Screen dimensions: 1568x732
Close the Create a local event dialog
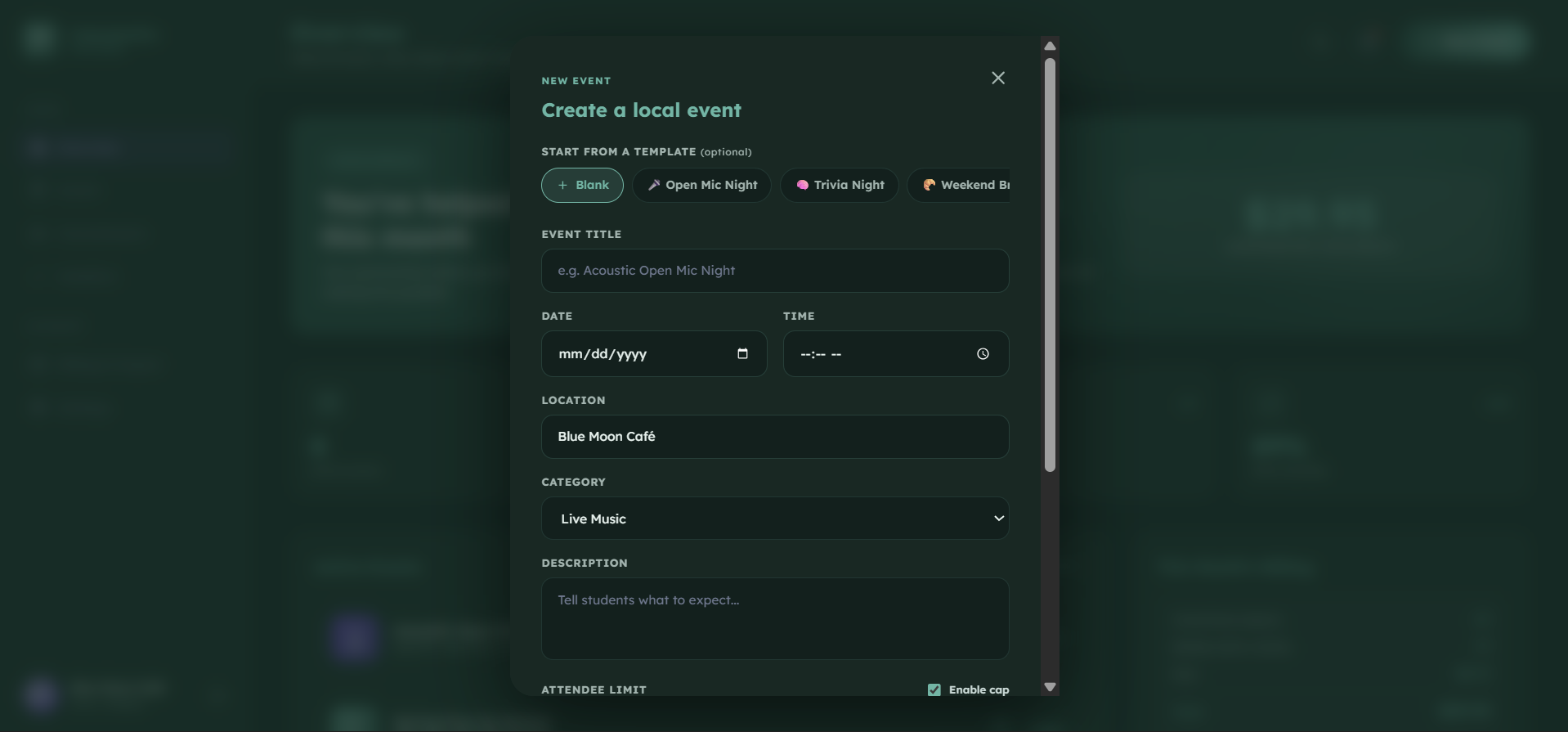tap(998, 78)
